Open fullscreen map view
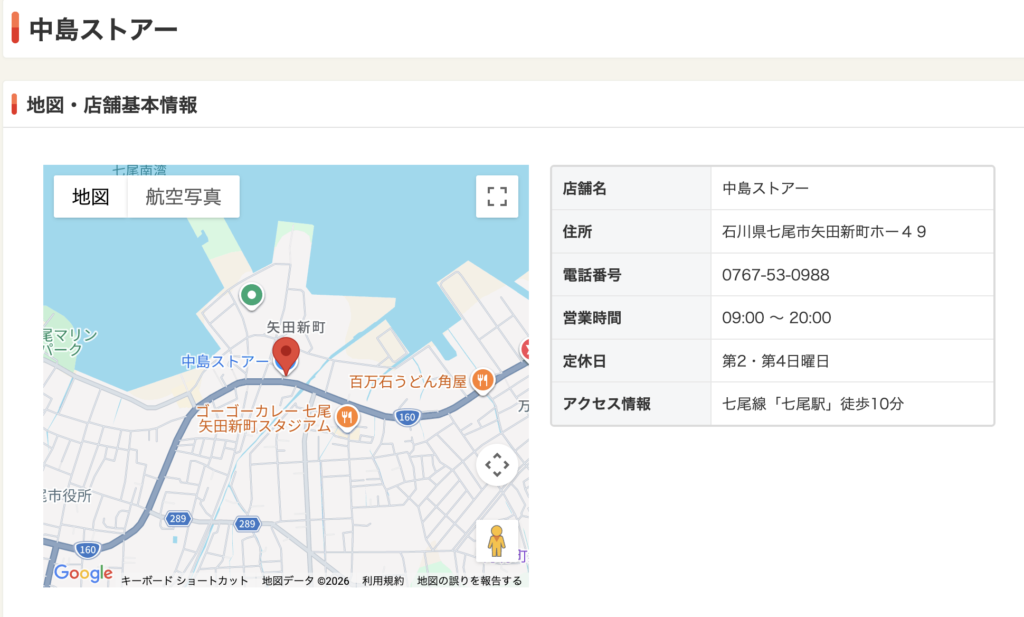This screenshot has height=617, width=1024. [497, 196]
